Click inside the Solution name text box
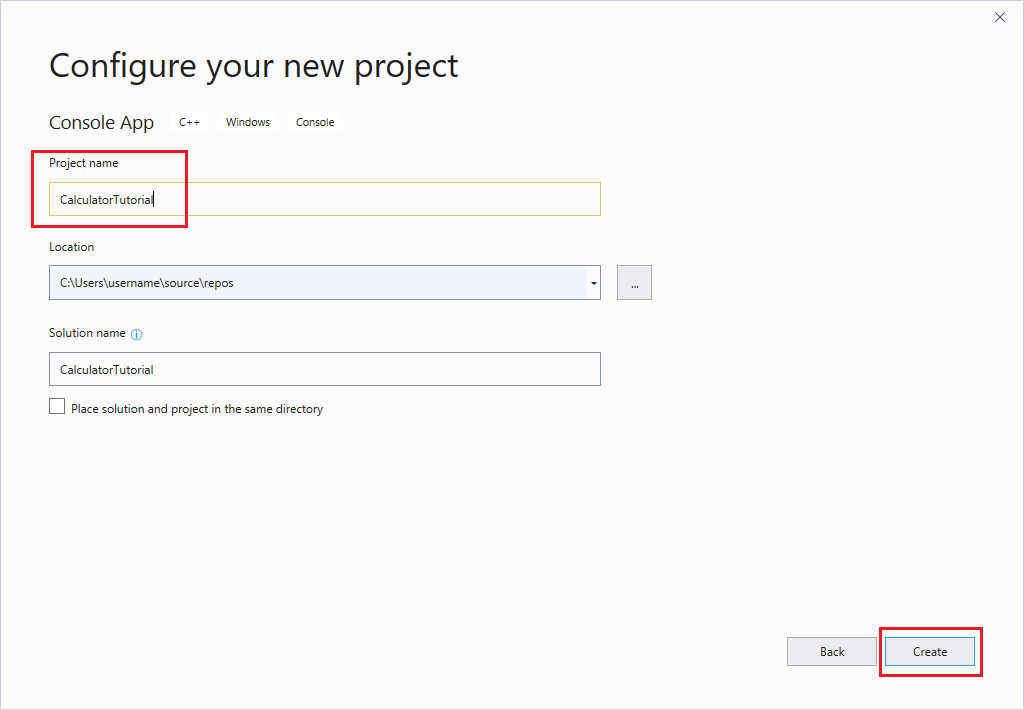Viewport: 1024px width, 710px height. click(324, 369)
